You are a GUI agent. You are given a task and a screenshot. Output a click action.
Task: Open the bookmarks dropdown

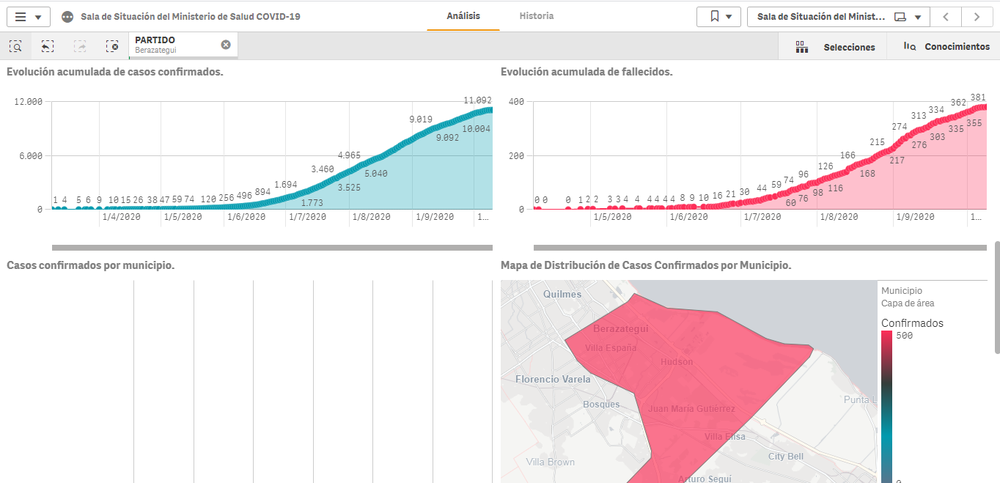718,17
